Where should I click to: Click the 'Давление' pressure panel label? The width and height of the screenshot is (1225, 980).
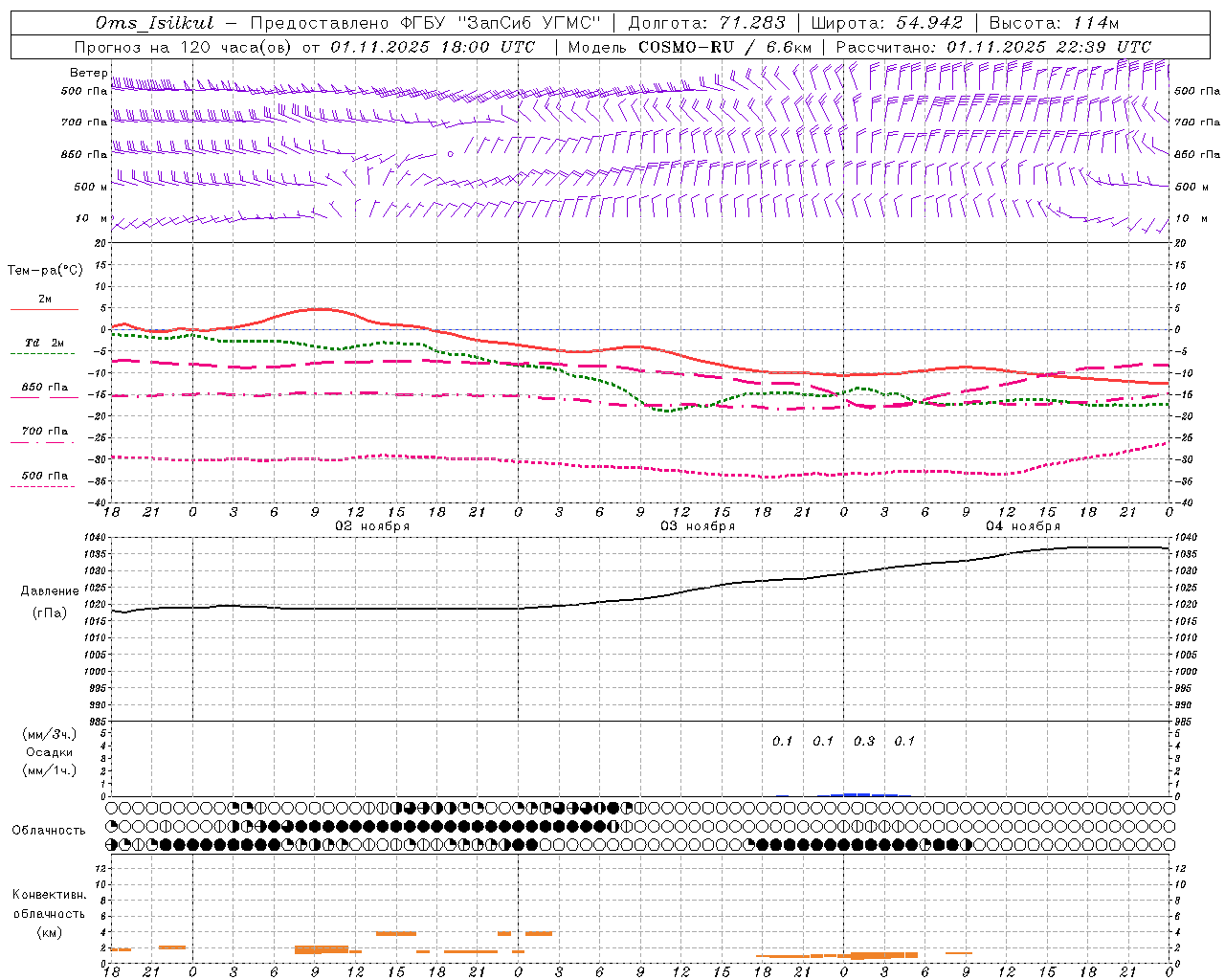(50, 591)
